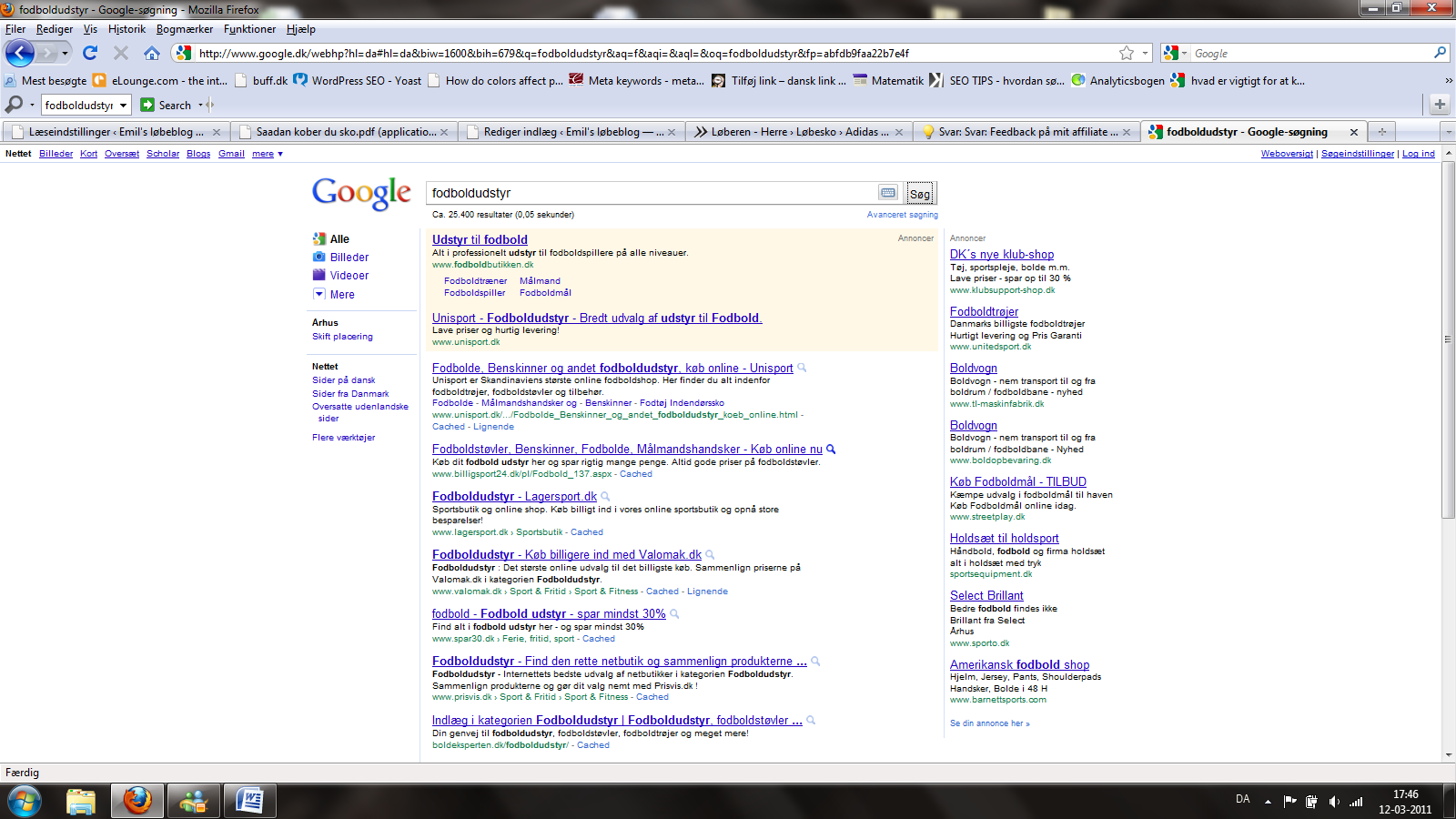The width and height of the screenshot is (1456, 819).
Task: Open Avanceret søgning link
Action: (902, 215)
